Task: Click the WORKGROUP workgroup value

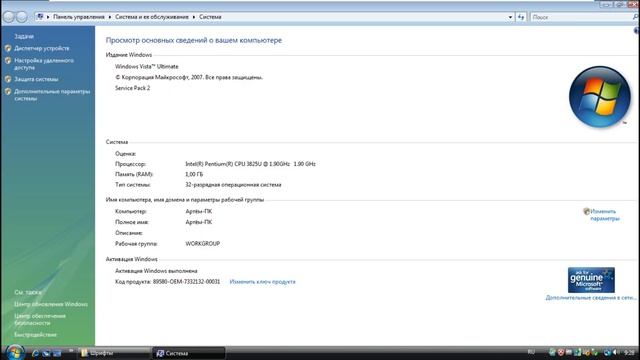Action: 202,243
